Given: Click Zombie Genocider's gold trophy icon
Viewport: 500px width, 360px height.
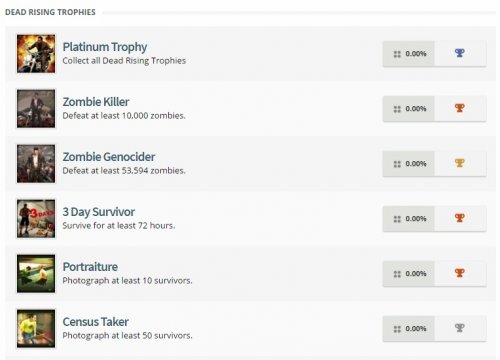Looking at the screenshot, I should [x=460, y=163].
